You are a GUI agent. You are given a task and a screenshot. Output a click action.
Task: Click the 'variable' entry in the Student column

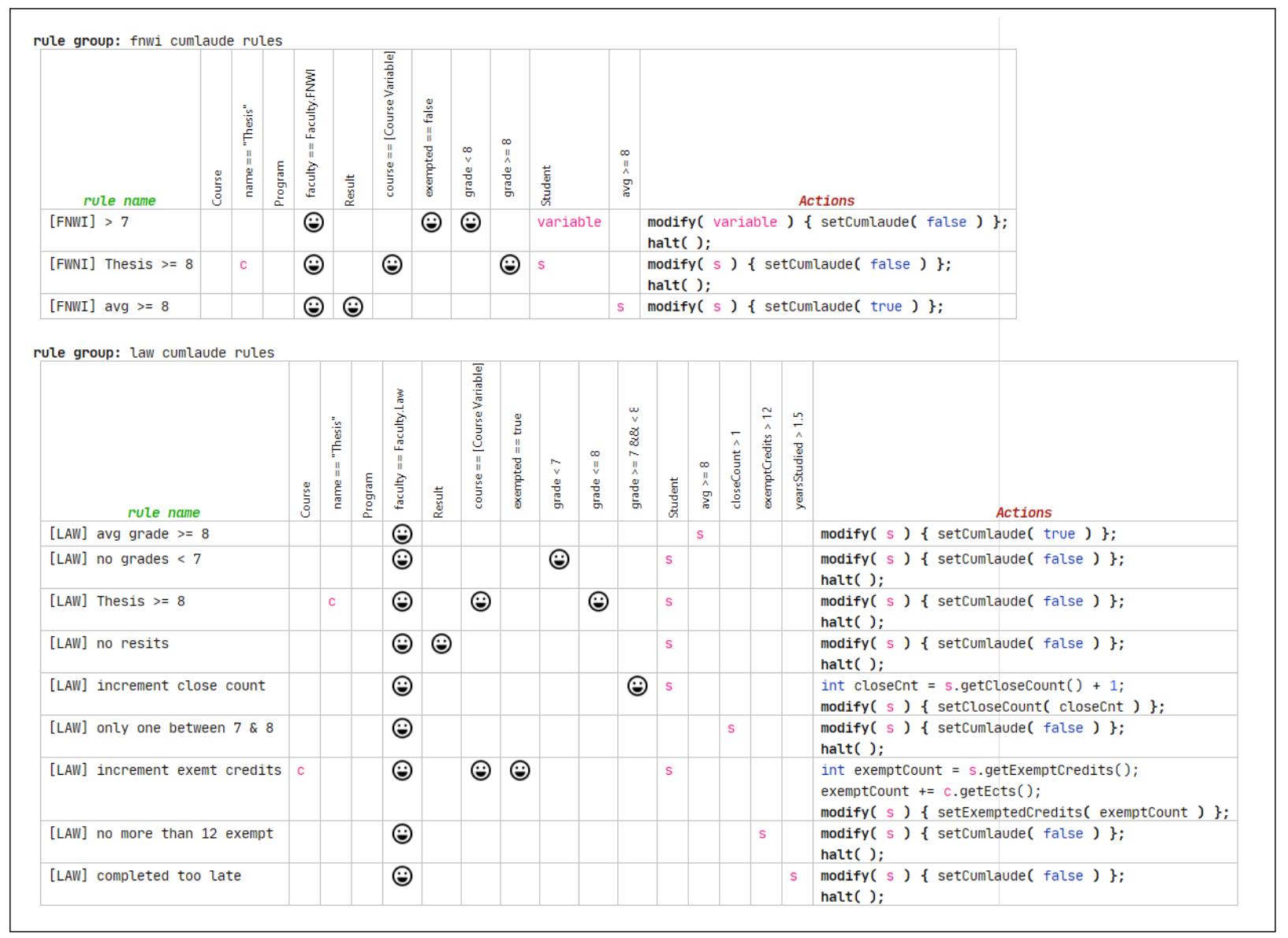(568, 221)
